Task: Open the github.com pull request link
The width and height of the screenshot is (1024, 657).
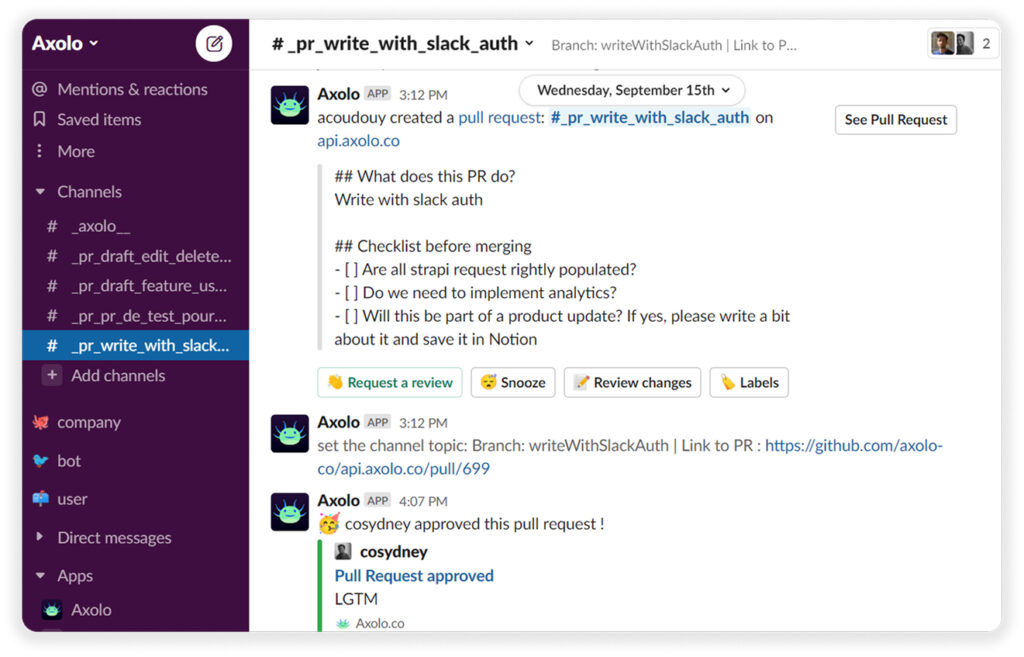Action: click(854, 446)
